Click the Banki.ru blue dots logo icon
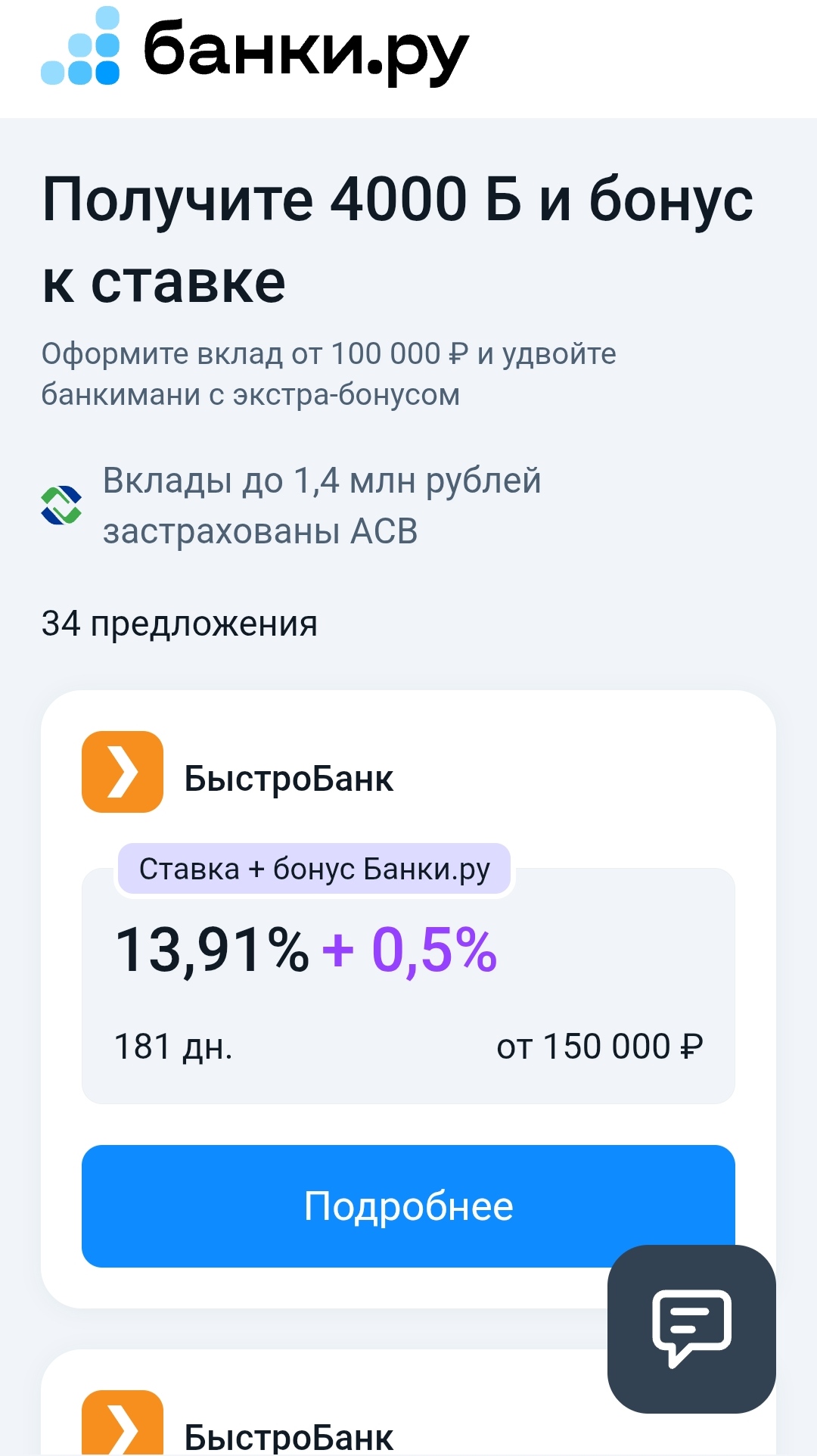Viewport: 817px width, 1456px height. tap(81, 47)
